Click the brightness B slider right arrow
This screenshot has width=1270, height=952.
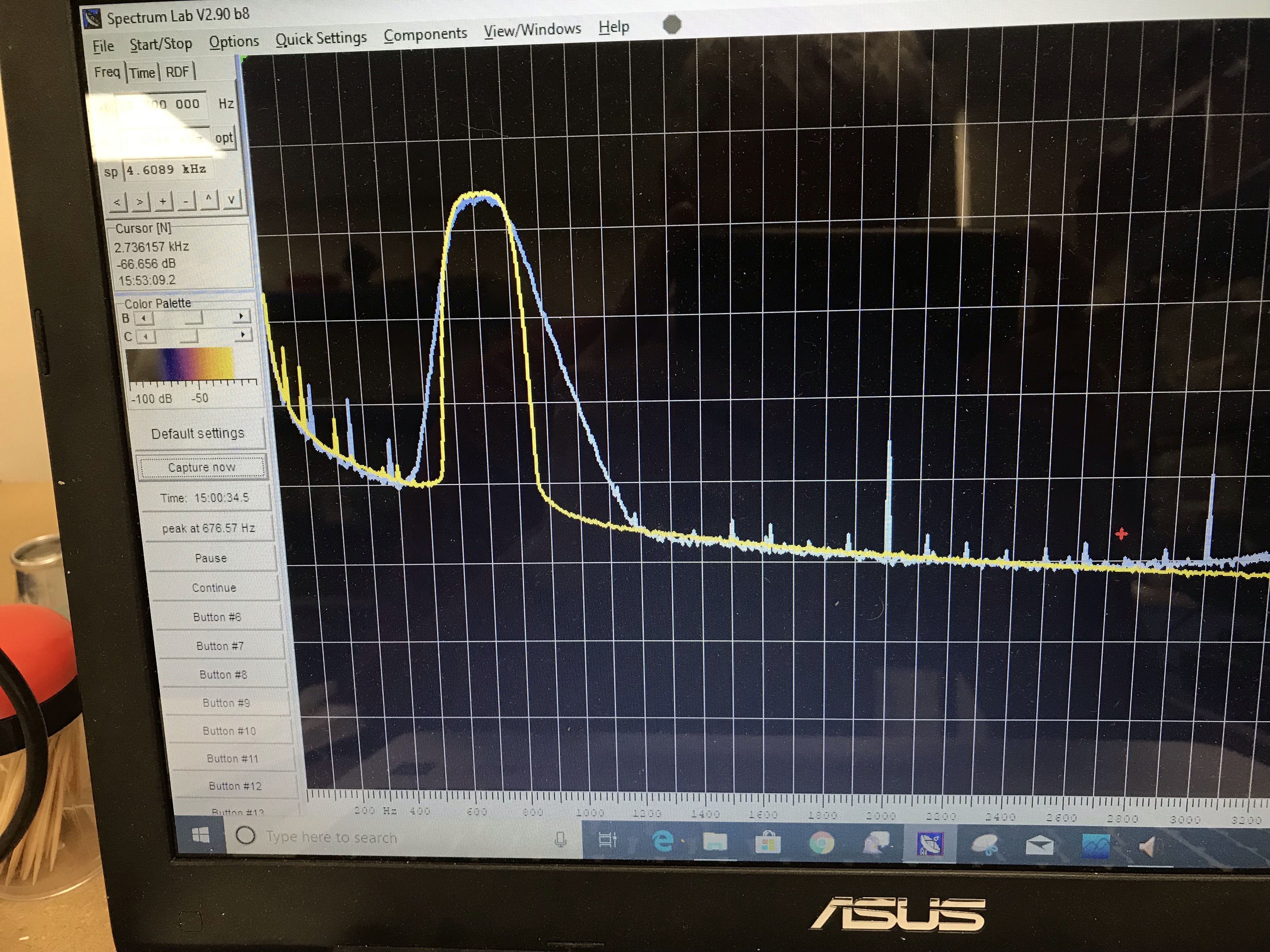(x=242, y=316)
